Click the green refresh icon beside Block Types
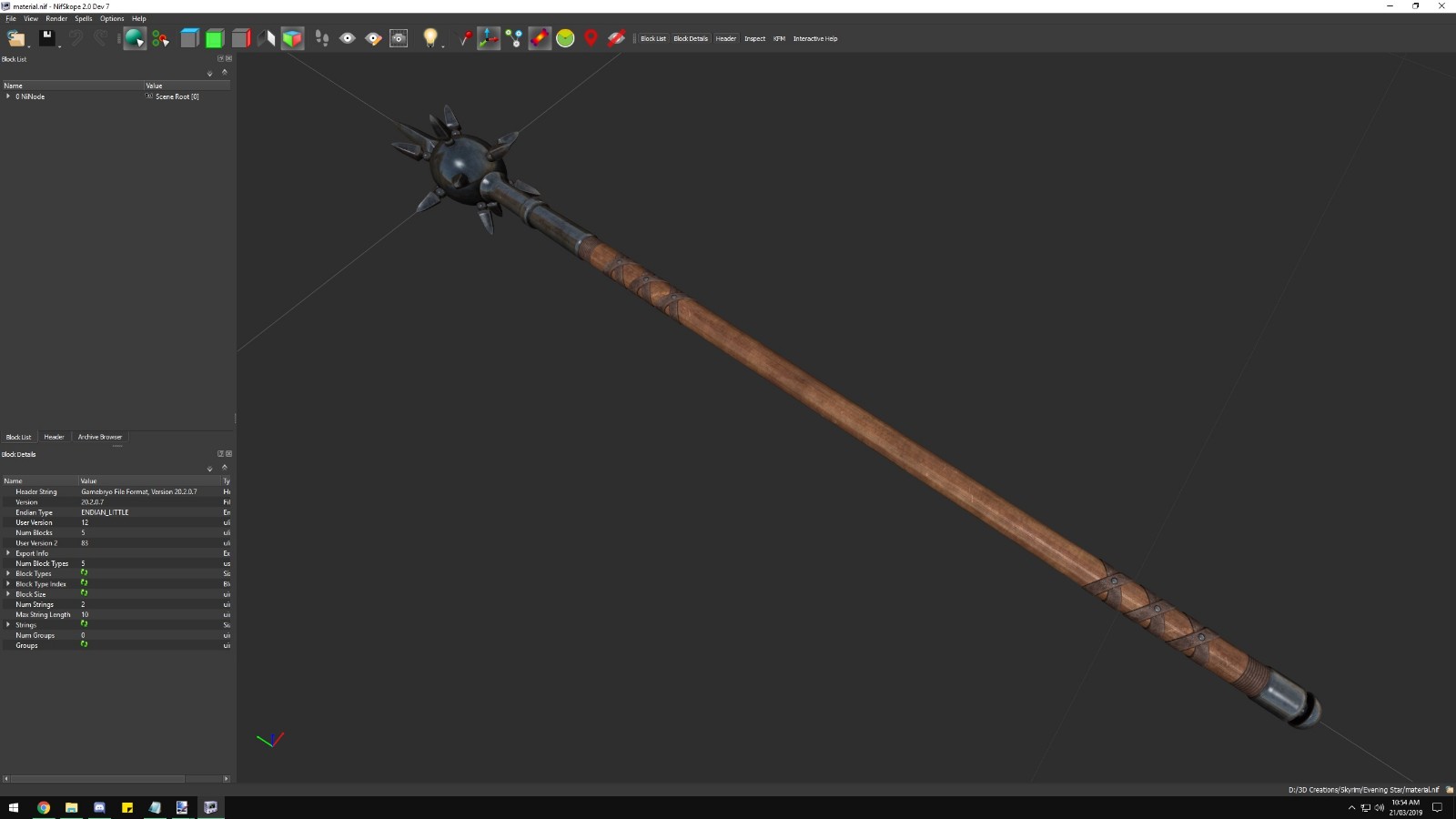1456x819 pixels. [x=84, y=573]
